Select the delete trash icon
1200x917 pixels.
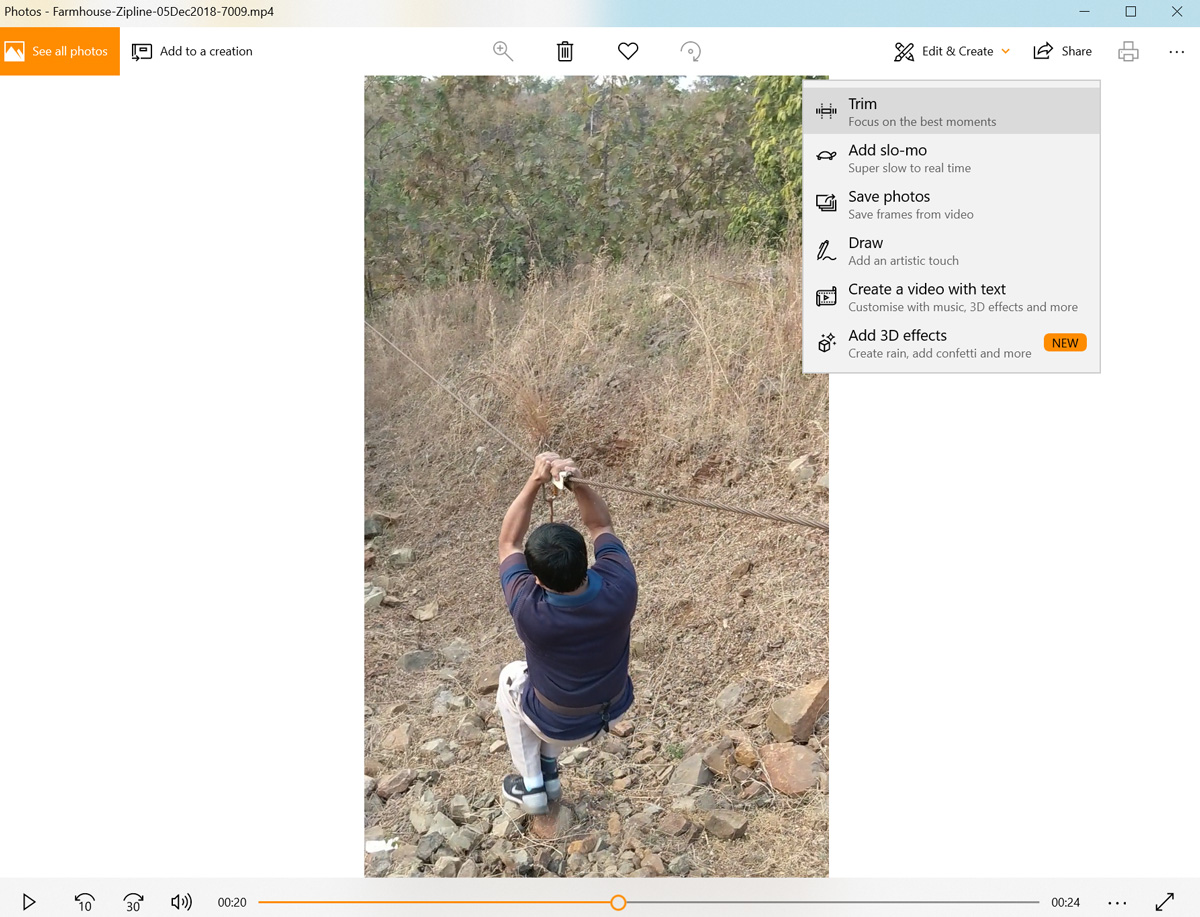pyautogui.click(x=565, y=50)
